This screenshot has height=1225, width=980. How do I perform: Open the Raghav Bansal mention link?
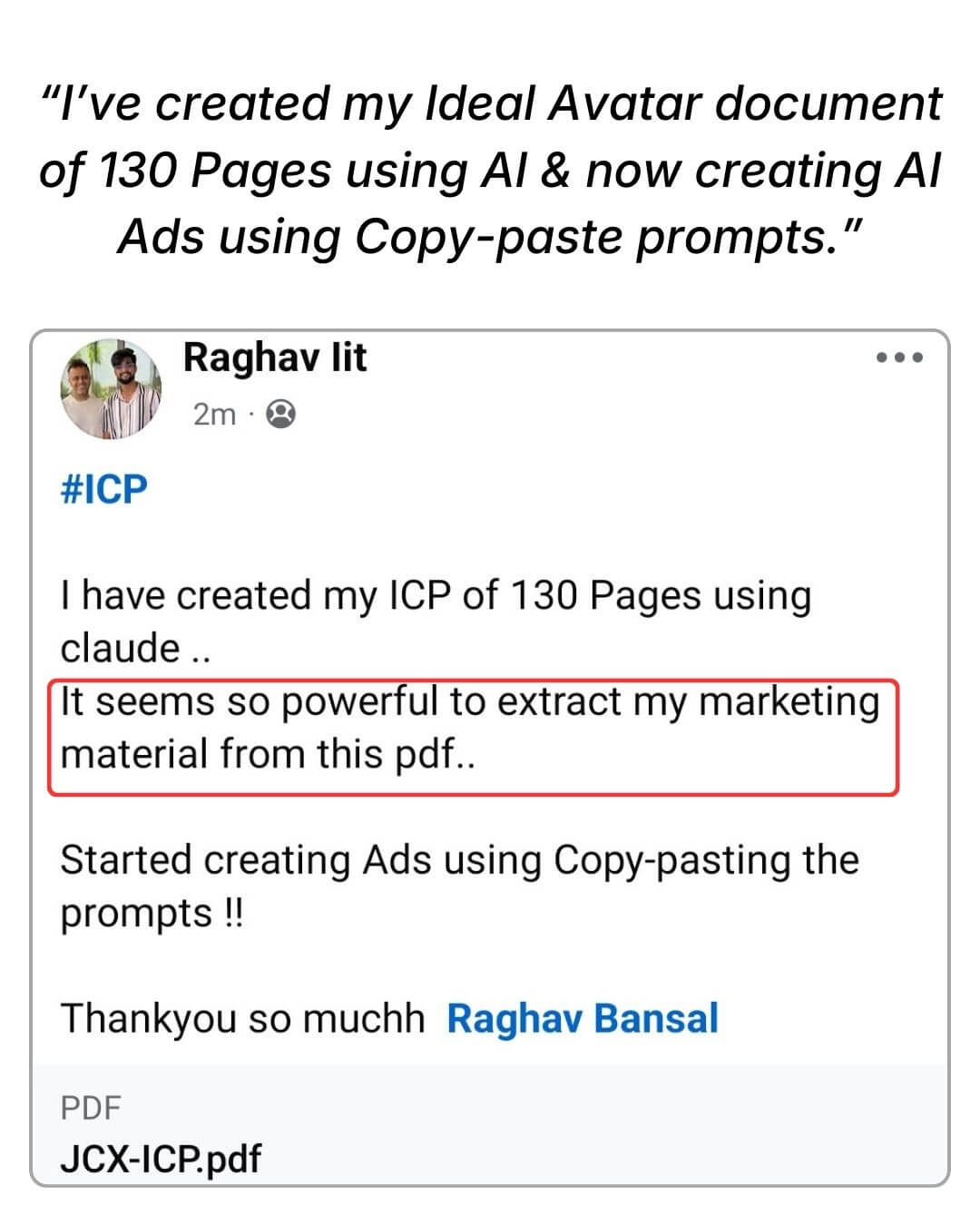pyautogui.click(x=582, y=1018)
